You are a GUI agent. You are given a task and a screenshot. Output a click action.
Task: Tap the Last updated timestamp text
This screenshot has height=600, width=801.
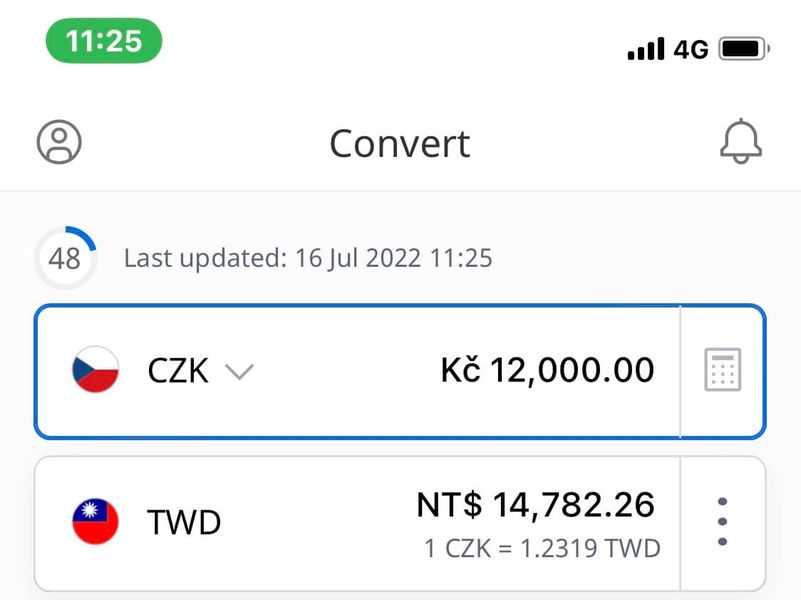click(x=308, y=259)
